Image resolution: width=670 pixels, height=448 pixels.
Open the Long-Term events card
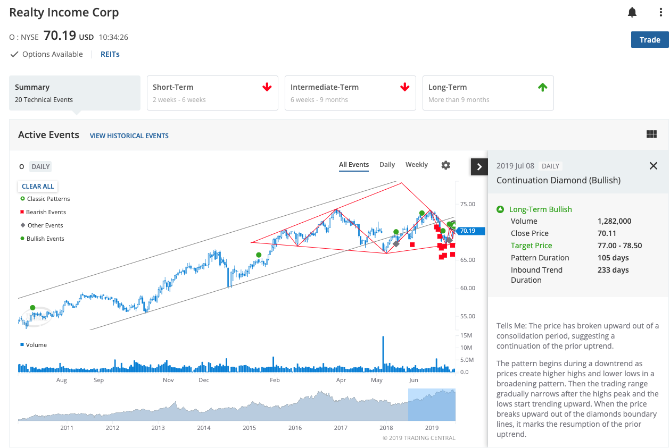[487, 93]
